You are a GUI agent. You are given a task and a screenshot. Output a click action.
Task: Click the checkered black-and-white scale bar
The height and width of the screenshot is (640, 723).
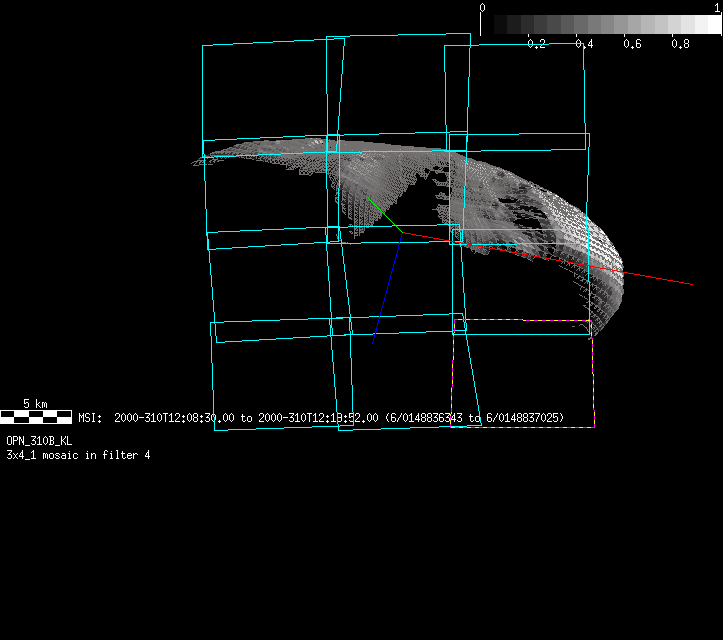[x=36, y=416]
